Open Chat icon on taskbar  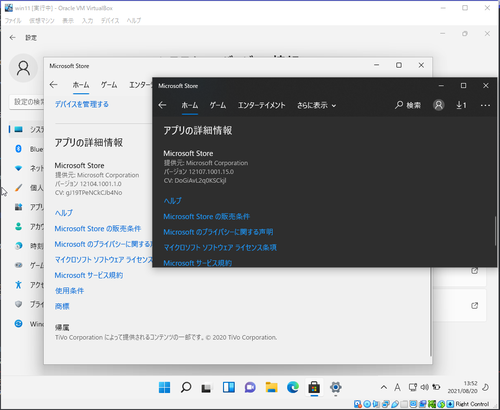tap(250, 387)
